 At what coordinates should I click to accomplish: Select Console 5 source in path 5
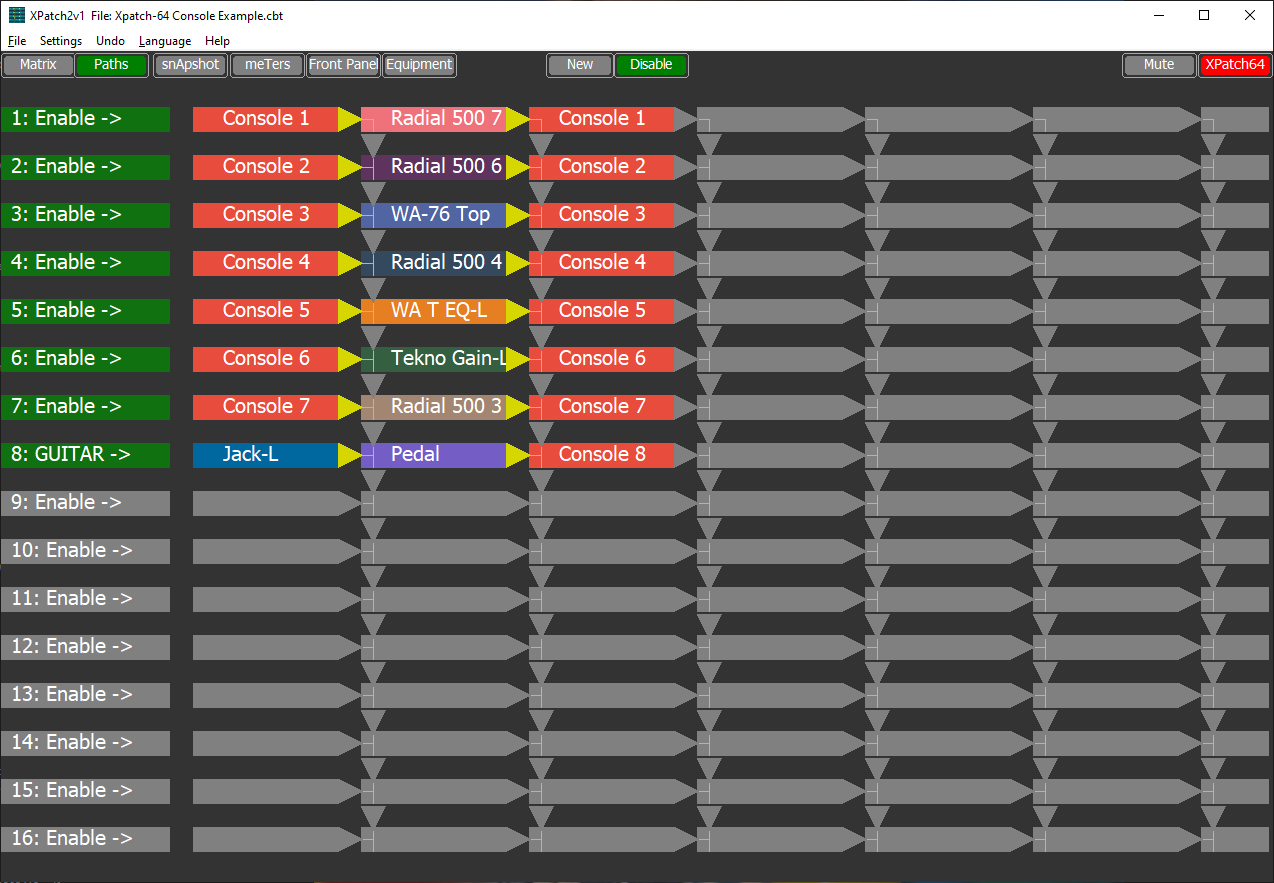[x=266, y=311]
